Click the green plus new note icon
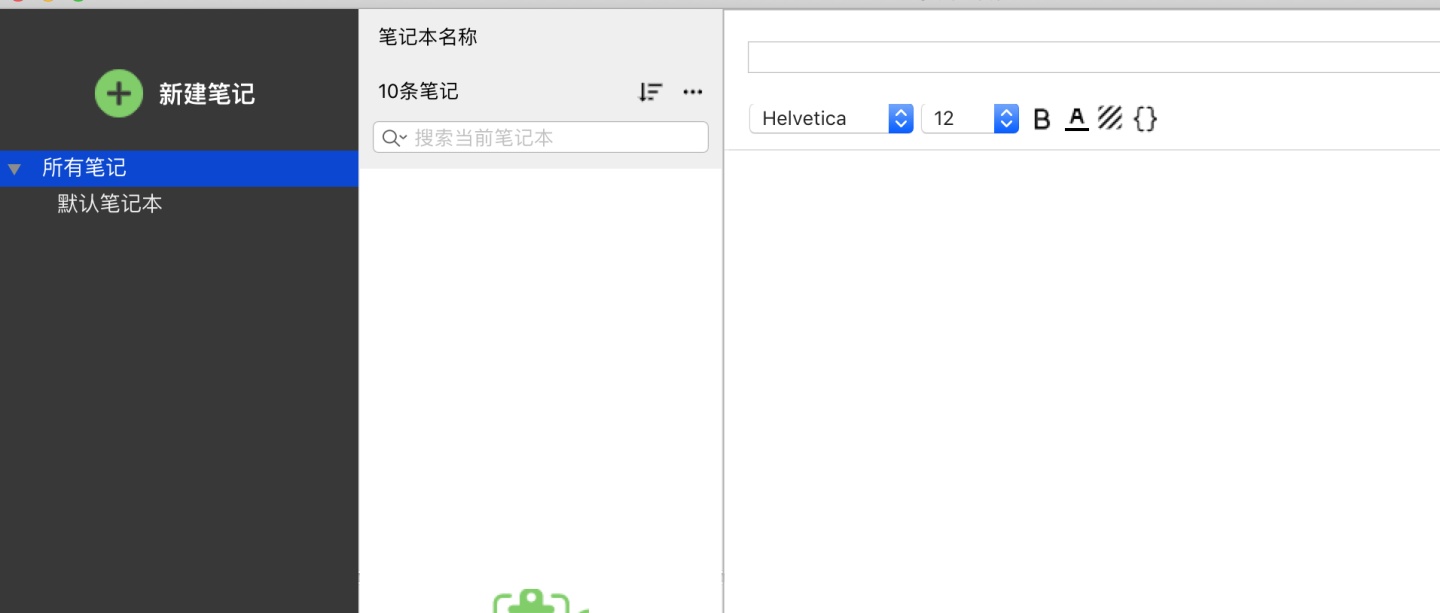1440x613 pixels. [119, 94]
